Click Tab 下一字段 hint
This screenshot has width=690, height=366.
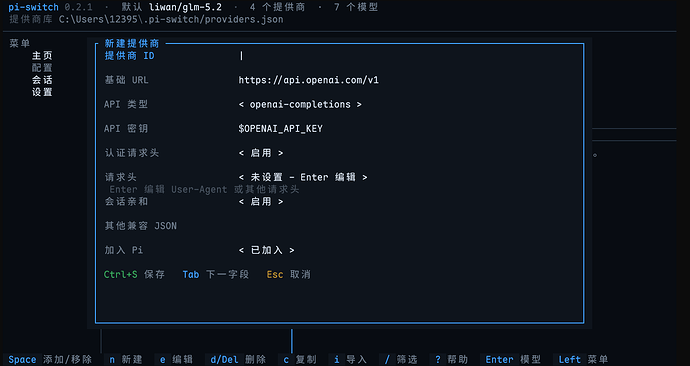pyautogui.click(x=216, y=274)
